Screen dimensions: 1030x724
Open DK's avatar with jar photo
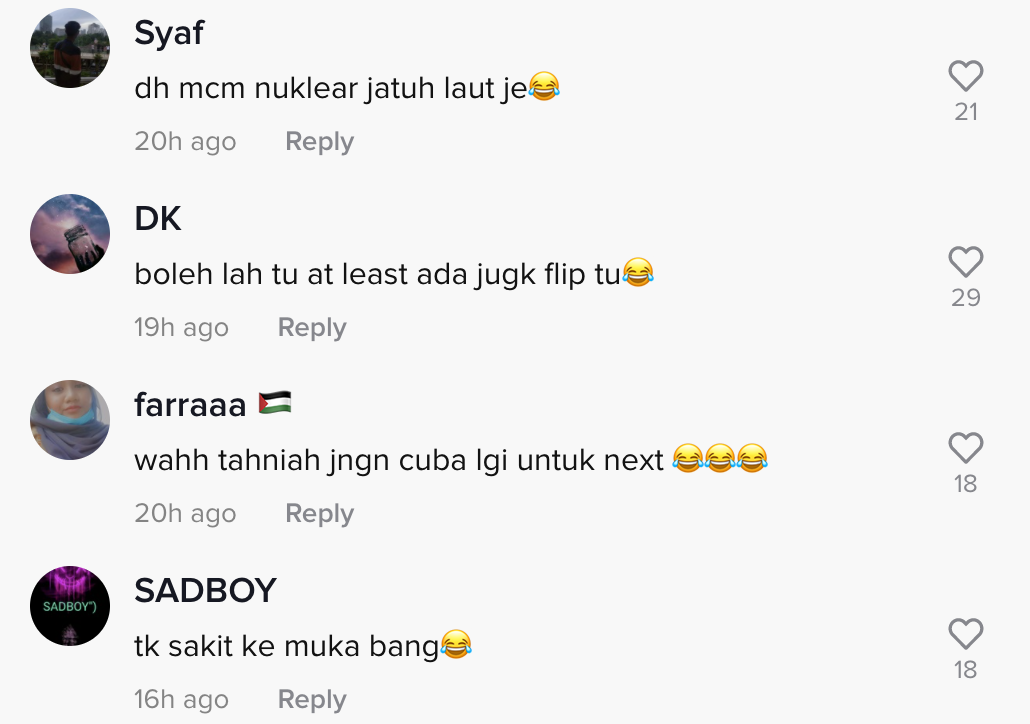[x=70, y=234]
